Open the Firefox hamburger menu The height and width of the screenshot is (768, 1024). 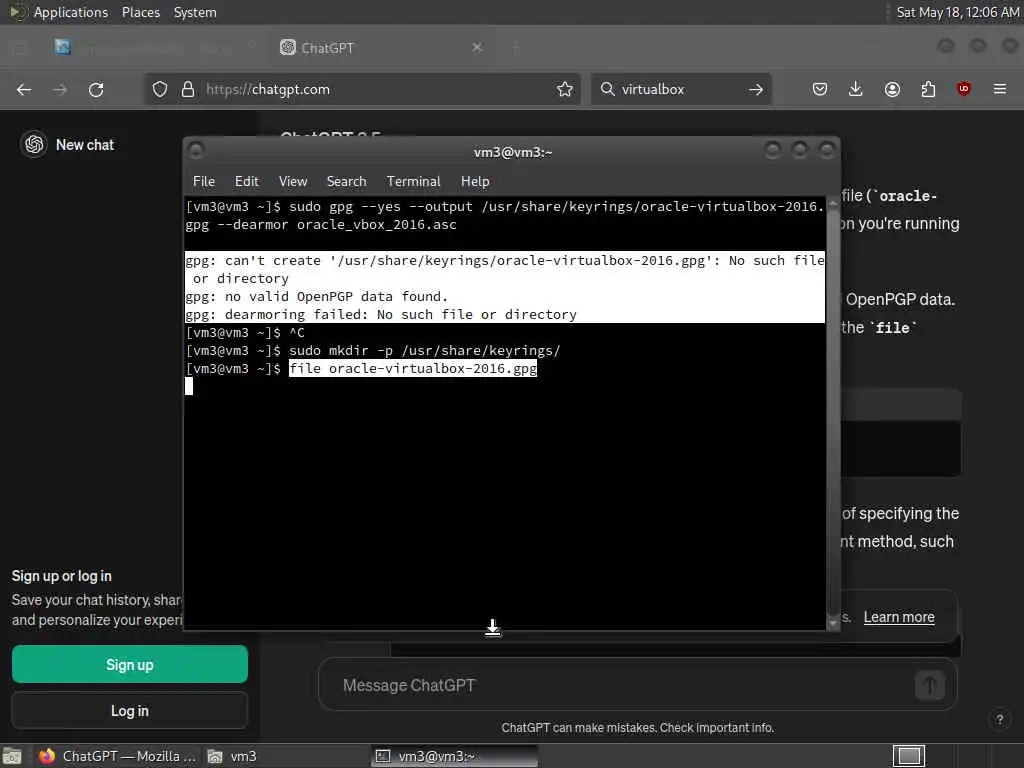[1000, 89]
